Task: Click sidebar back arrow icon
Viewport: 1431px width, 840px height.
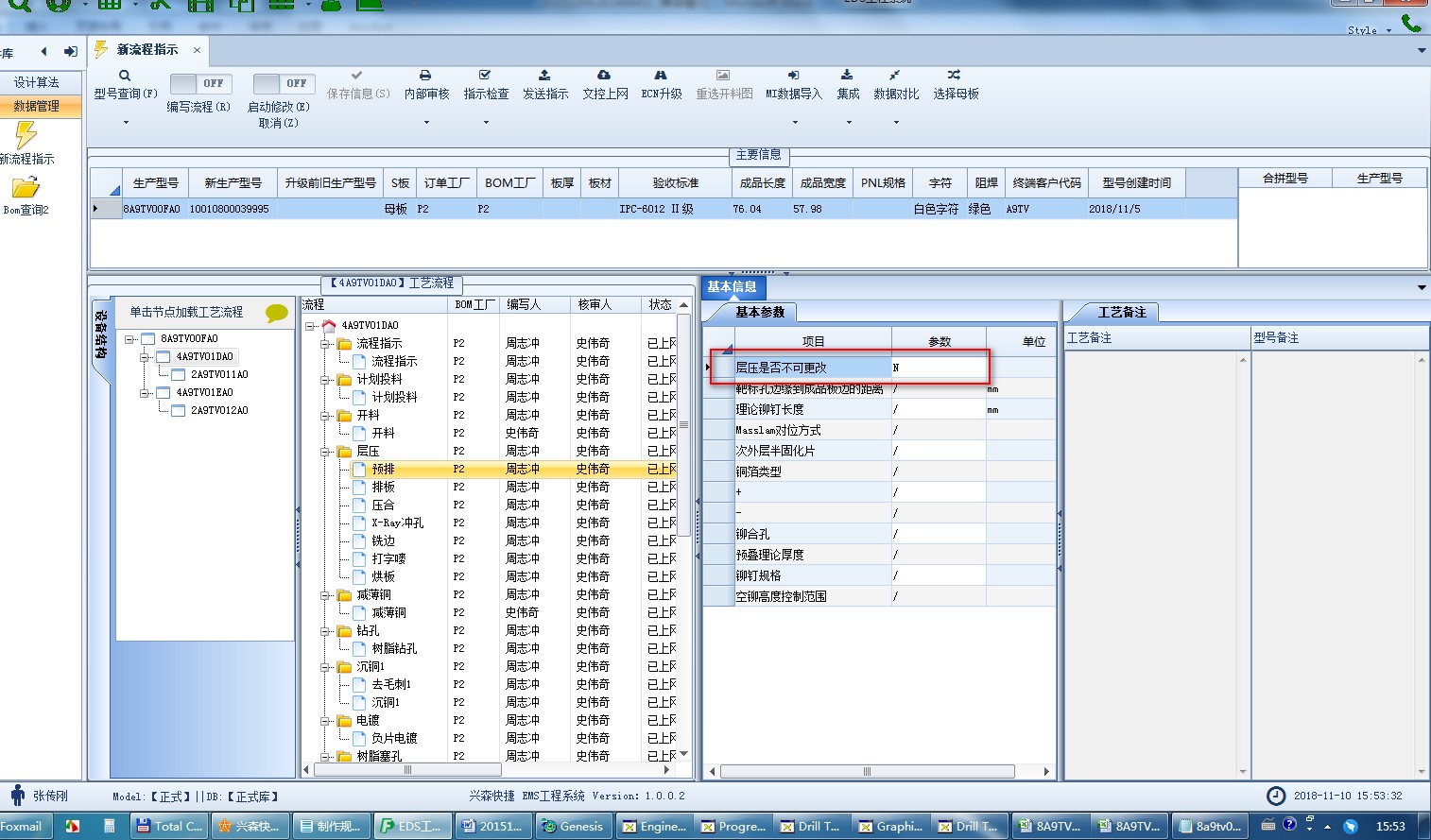Action: pos(43,51)
